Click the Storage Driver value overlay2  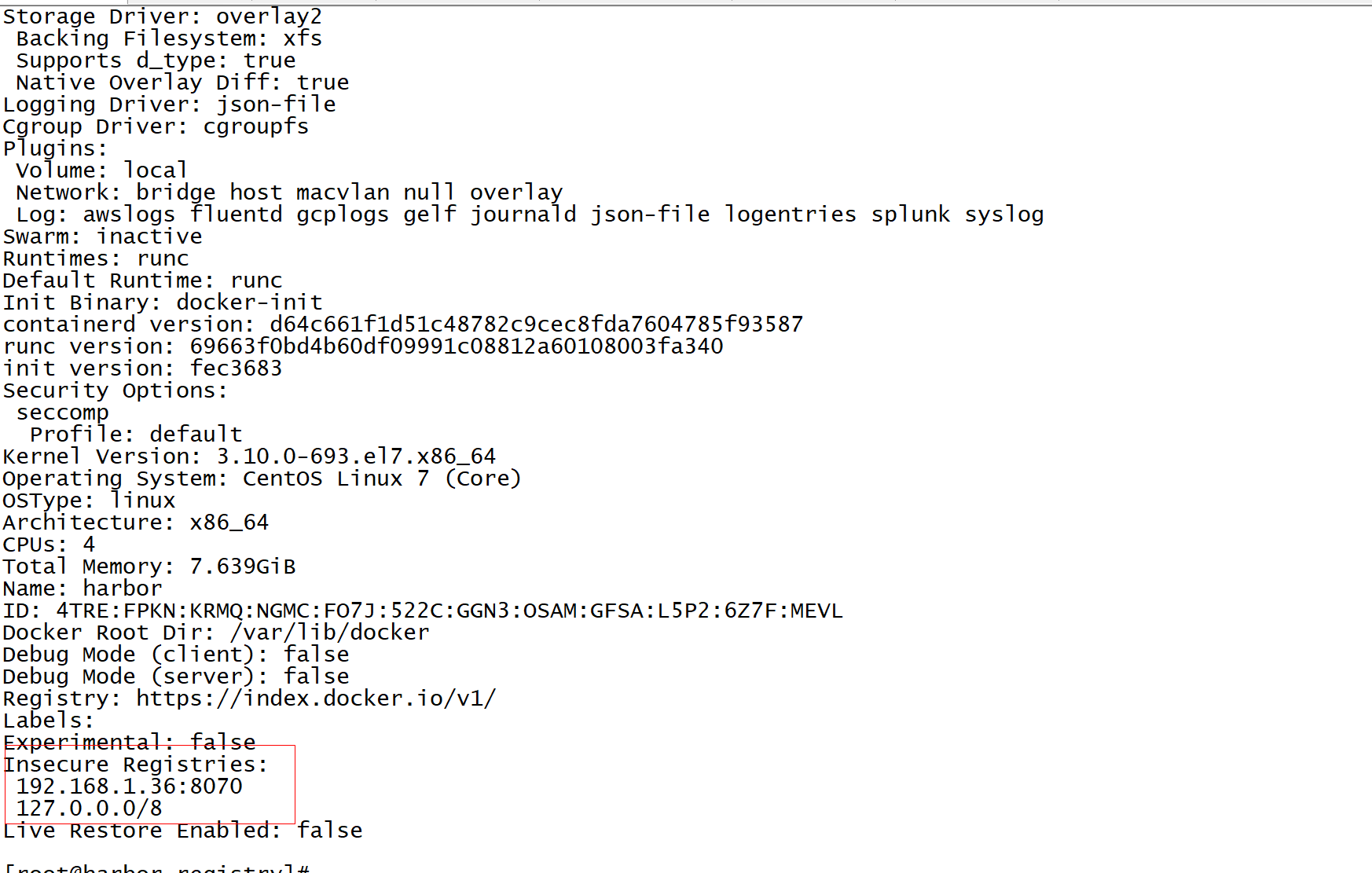(269, 17)
